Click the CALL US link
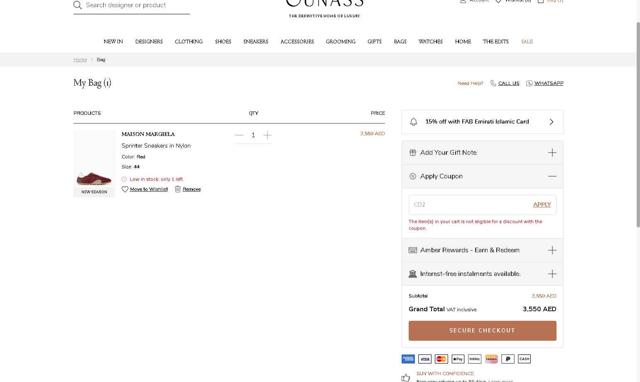The width and height of the screenshot is (640, 382). 509,83
